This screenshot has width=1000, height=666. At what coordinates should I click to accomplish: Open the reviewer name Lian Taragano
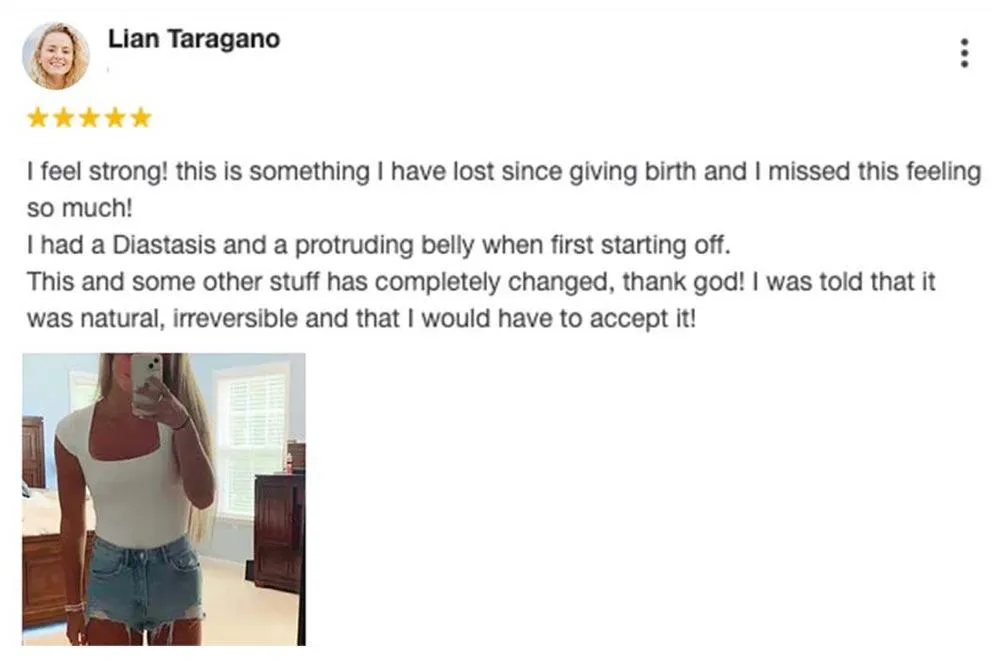click(x=194, y=39)
